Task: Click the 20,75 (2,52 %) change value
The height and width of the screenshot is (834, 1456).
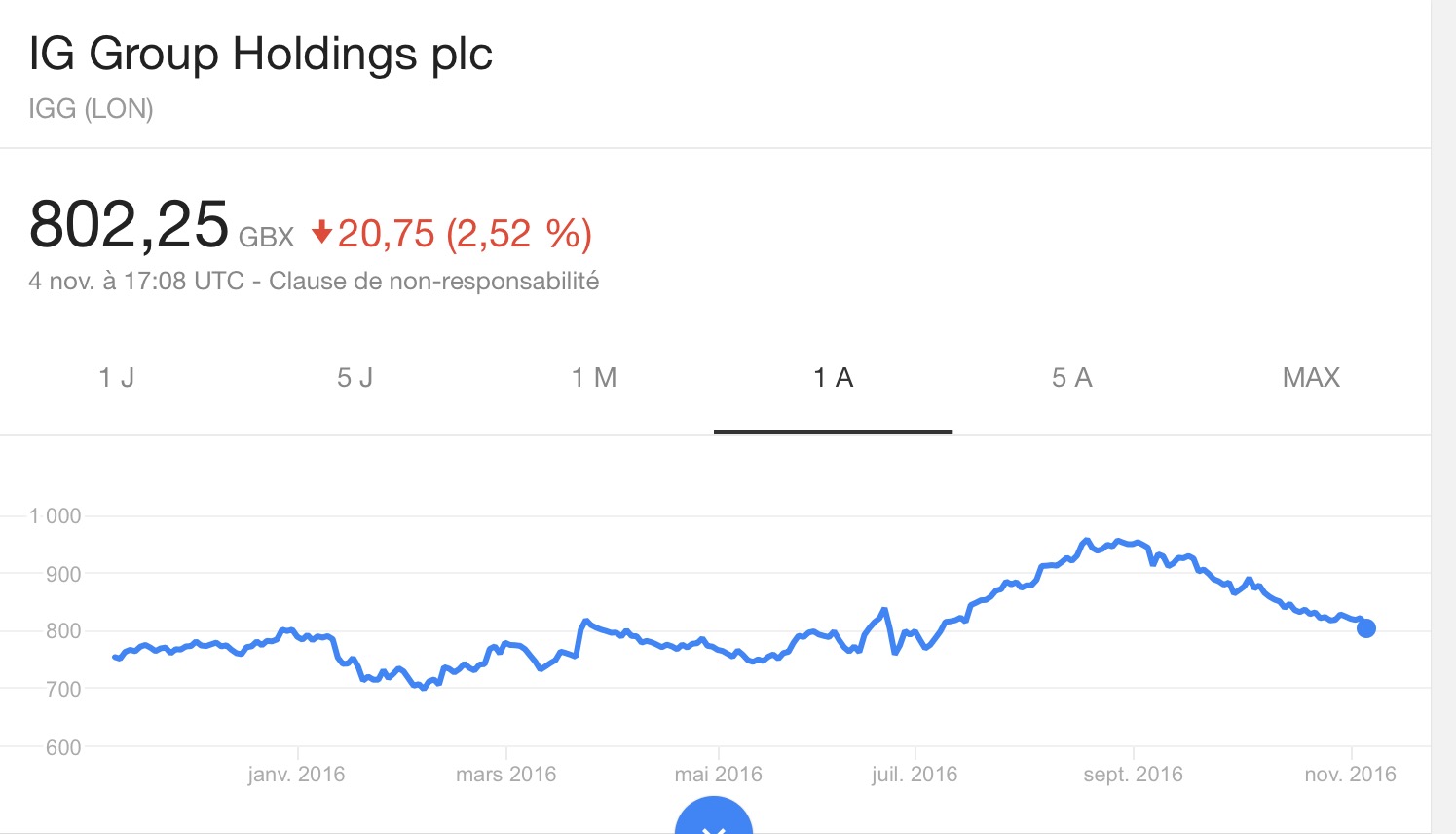Action: pos(465,234)
